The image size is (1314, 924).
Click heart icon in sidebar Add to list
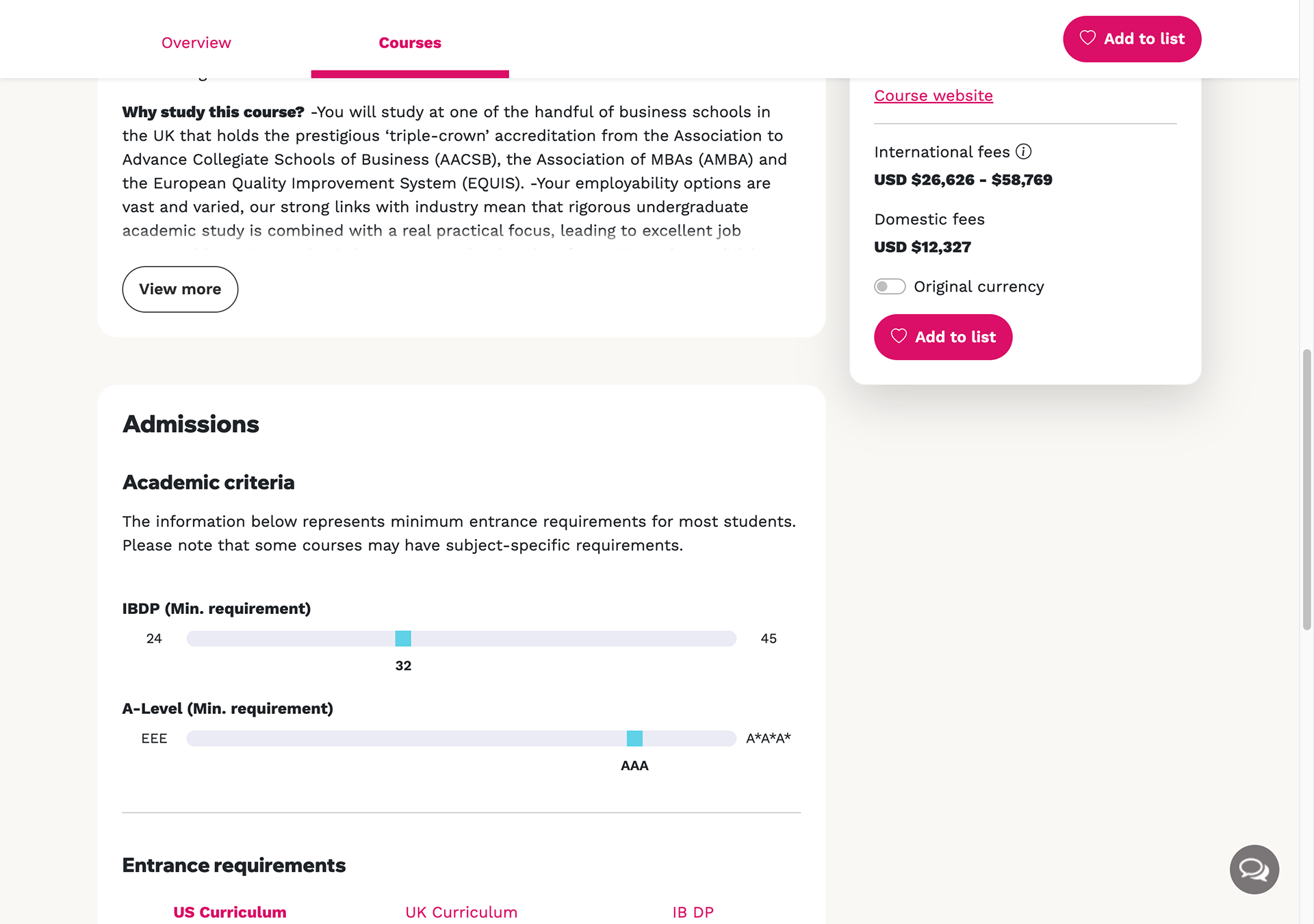899,336
